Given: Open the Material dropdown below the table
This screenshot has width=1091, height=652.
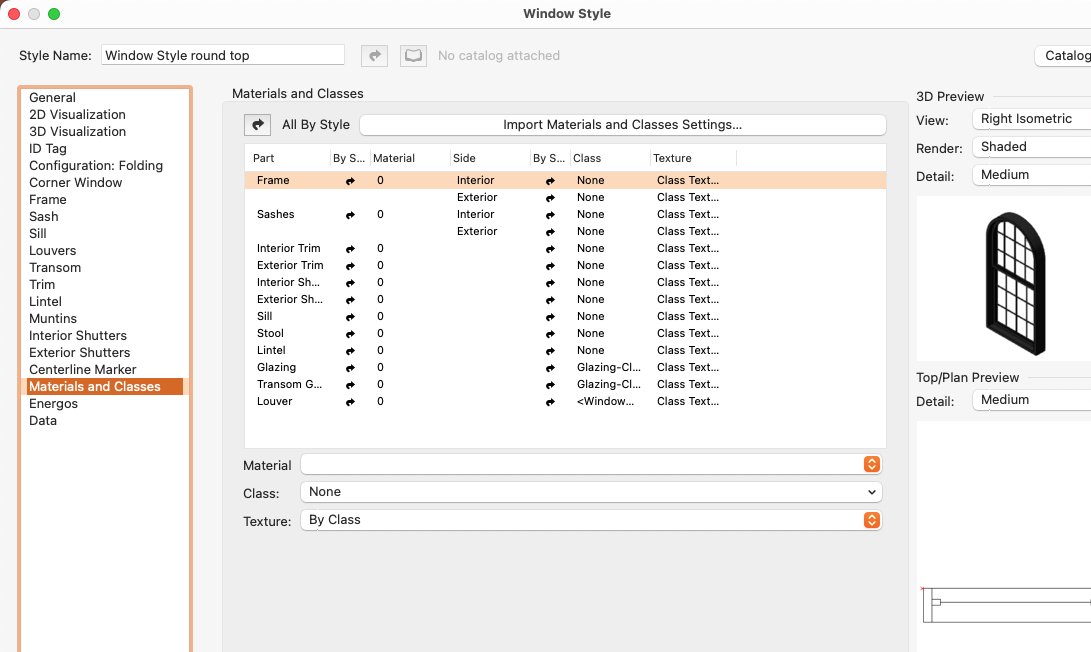Looking at the screenshot, I should point(590,465).
